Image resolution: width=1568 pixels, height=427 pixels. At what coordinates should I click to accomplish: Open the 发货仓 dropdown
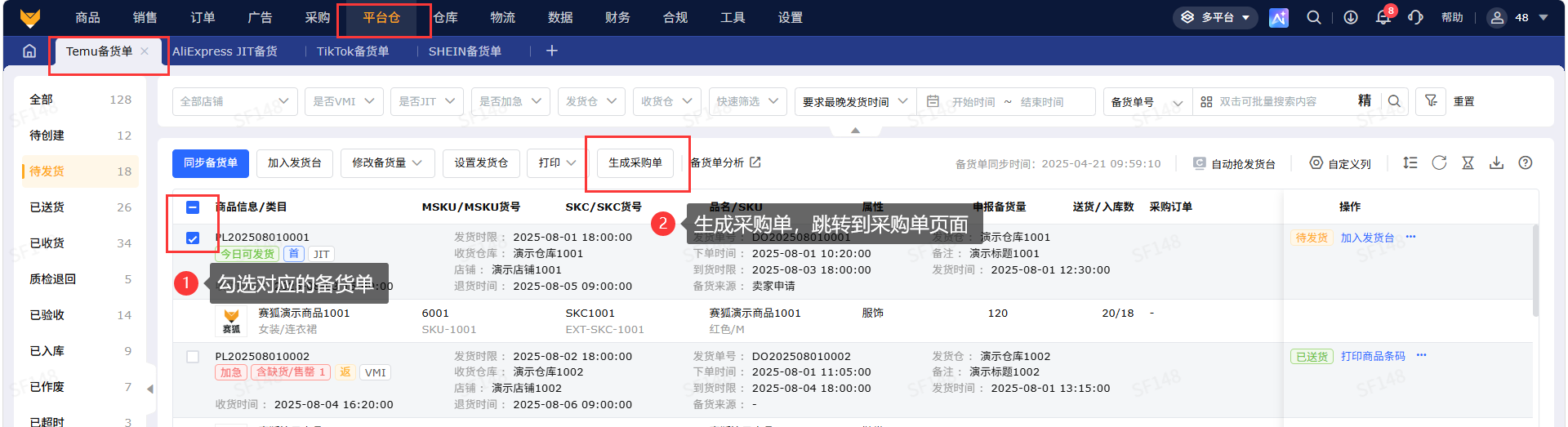[592, 101]
